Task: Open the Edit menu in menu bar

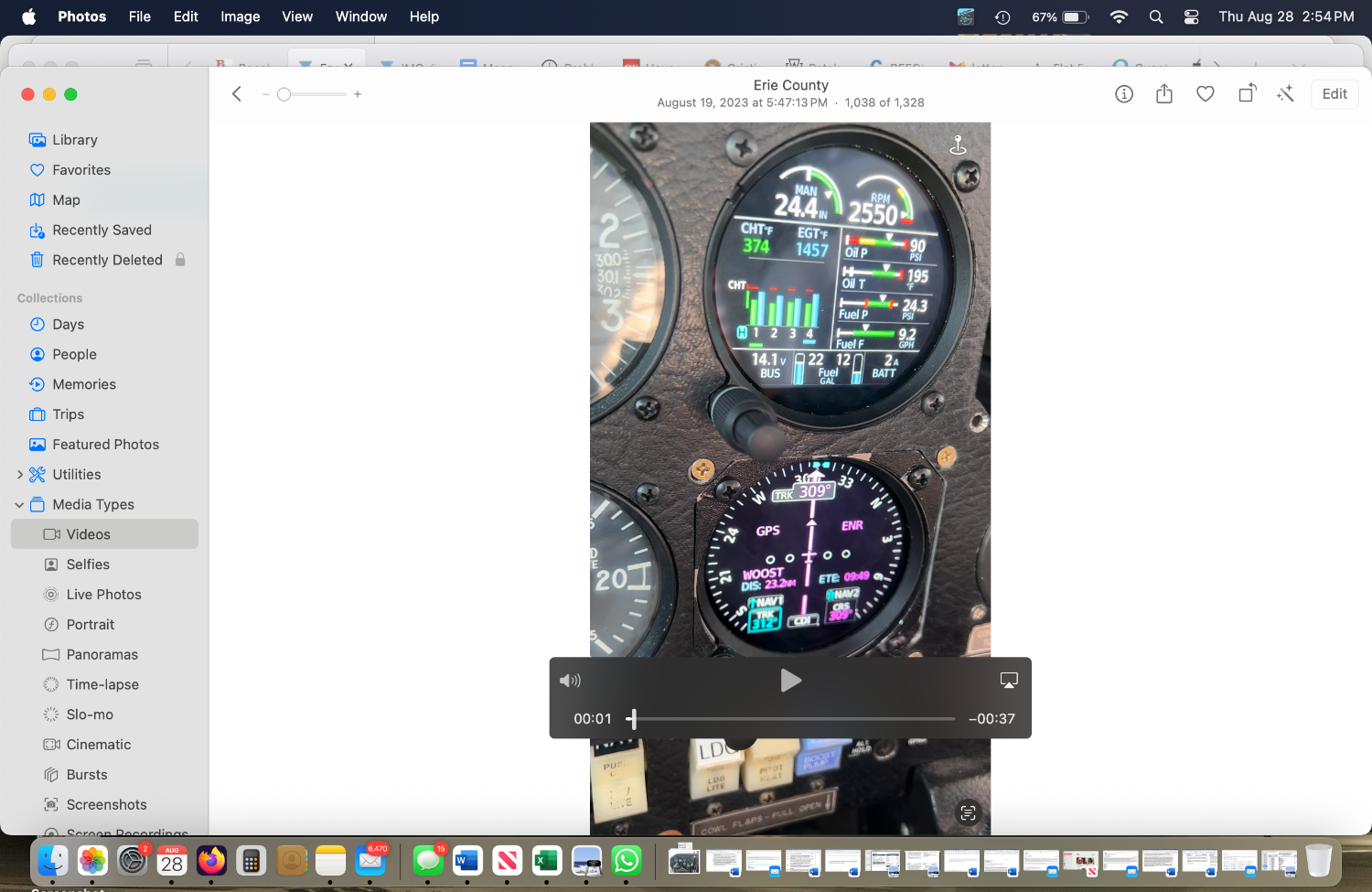Action: [186, 16]
